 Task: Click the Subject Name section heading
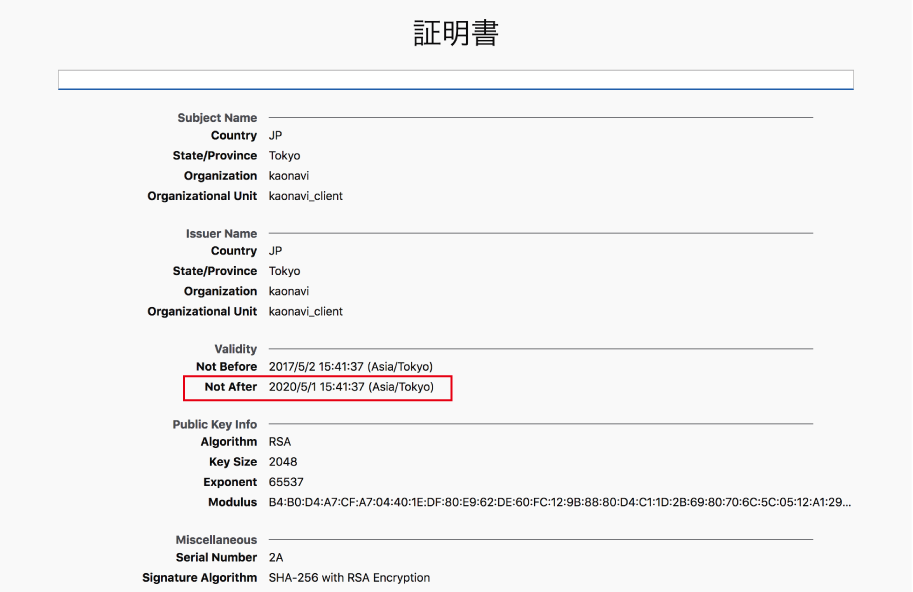[217, 118]
